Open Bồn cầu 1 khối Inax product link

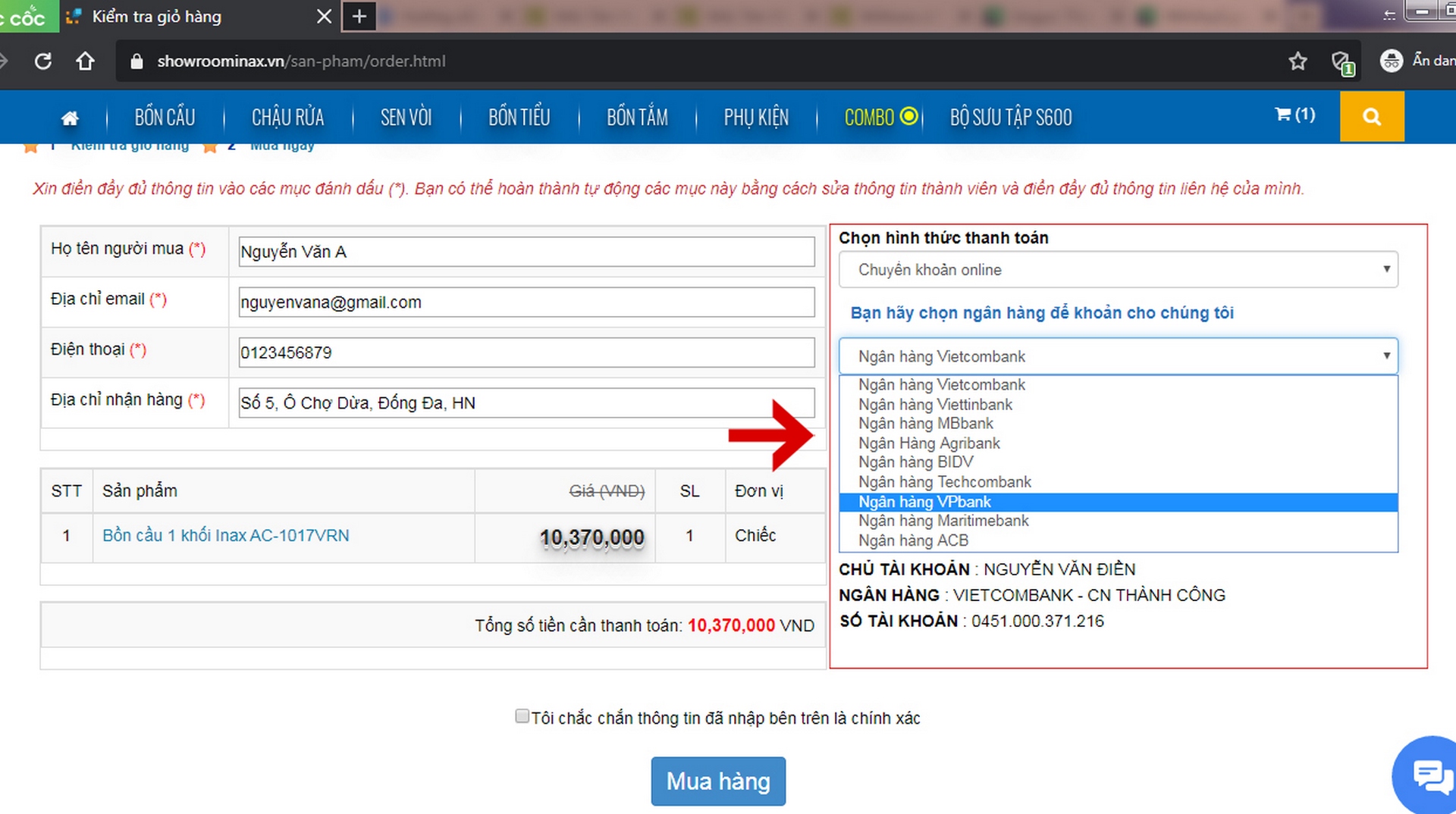[225, 535]
